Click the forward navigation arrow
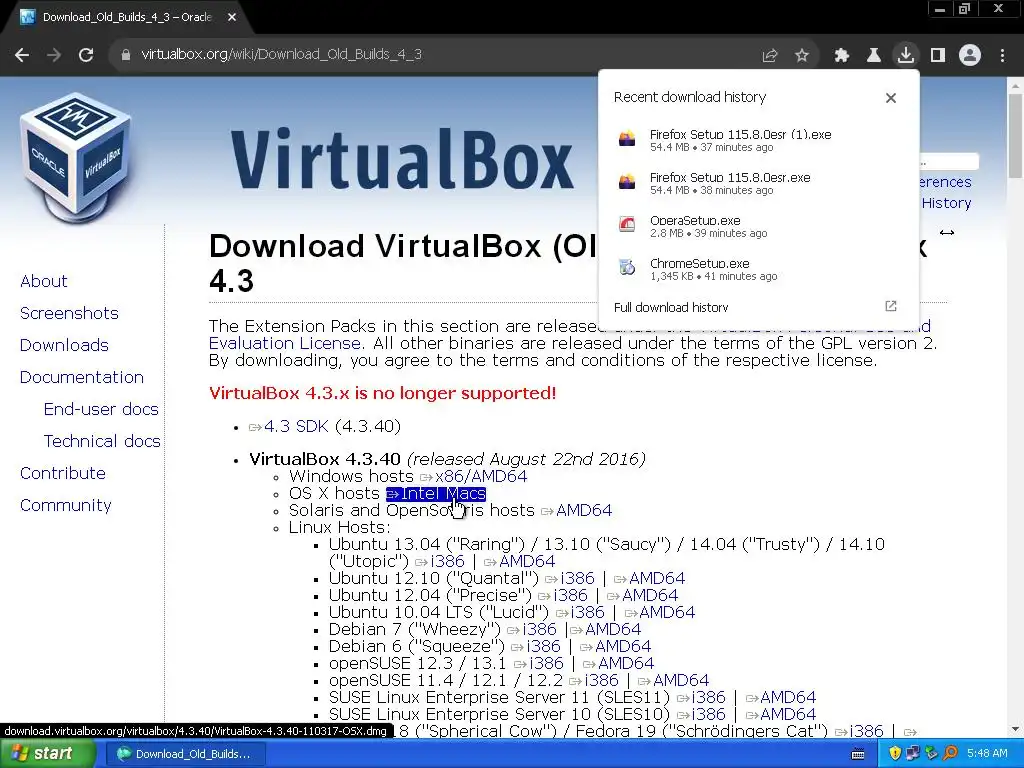Image resolution: width=1024 pixels, height=768 pixels. tap(54, 55)
